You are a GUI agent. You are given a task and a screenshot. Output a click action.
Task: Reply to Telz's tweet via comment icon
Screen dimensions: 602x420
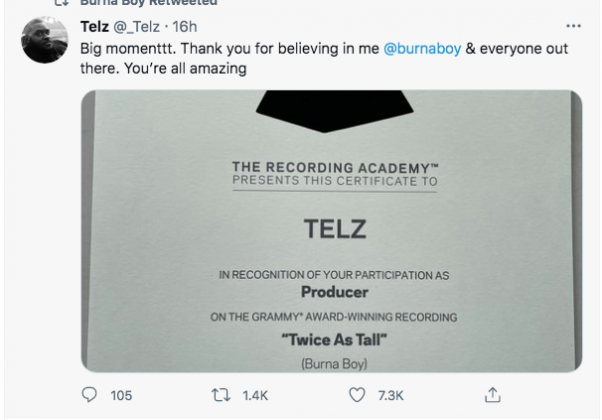(x=88, y=395)
